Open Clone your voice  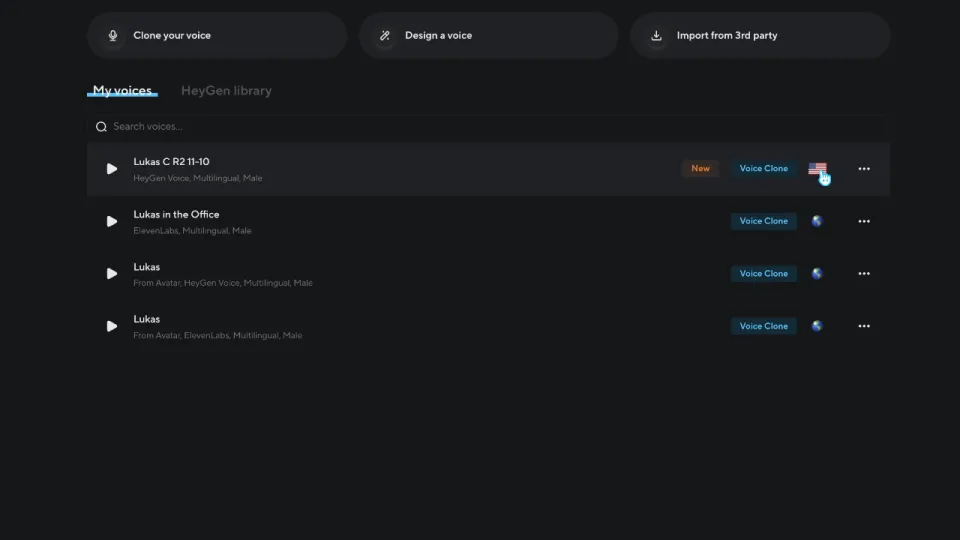coord(217,36)
